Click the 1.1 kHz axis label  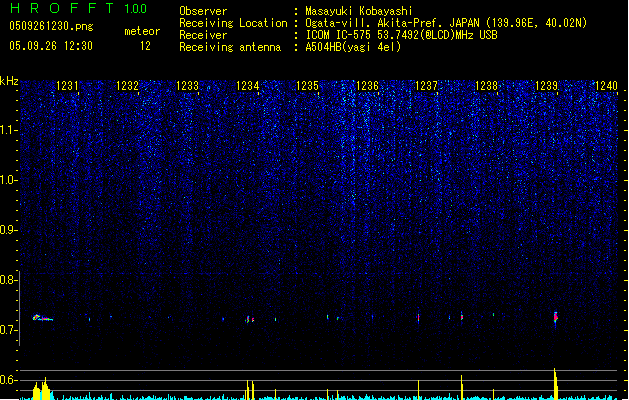(8, 130)
